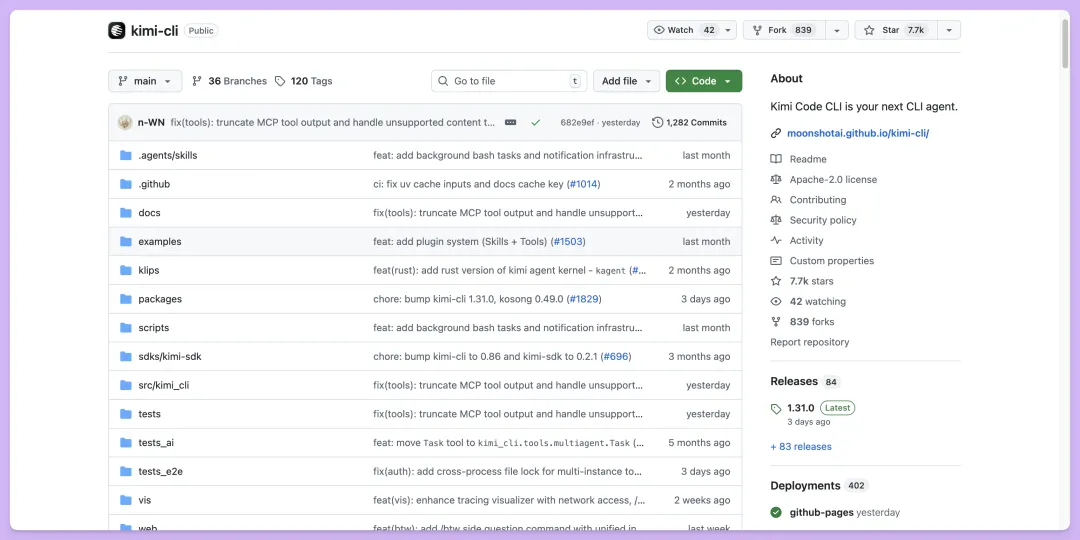This screenshot has height=540, width=1080.
Task: Open the main branch selector dropdown
Action: (145, 81)
